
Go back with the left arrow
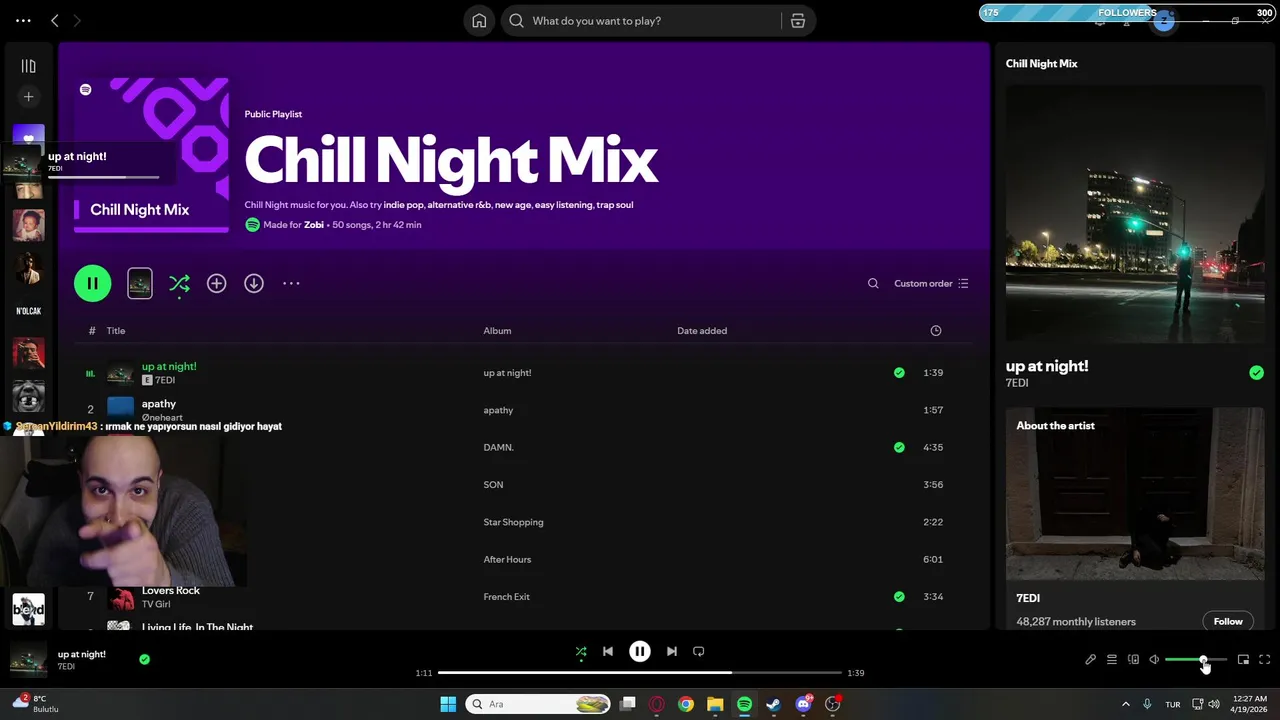(55, 21)
